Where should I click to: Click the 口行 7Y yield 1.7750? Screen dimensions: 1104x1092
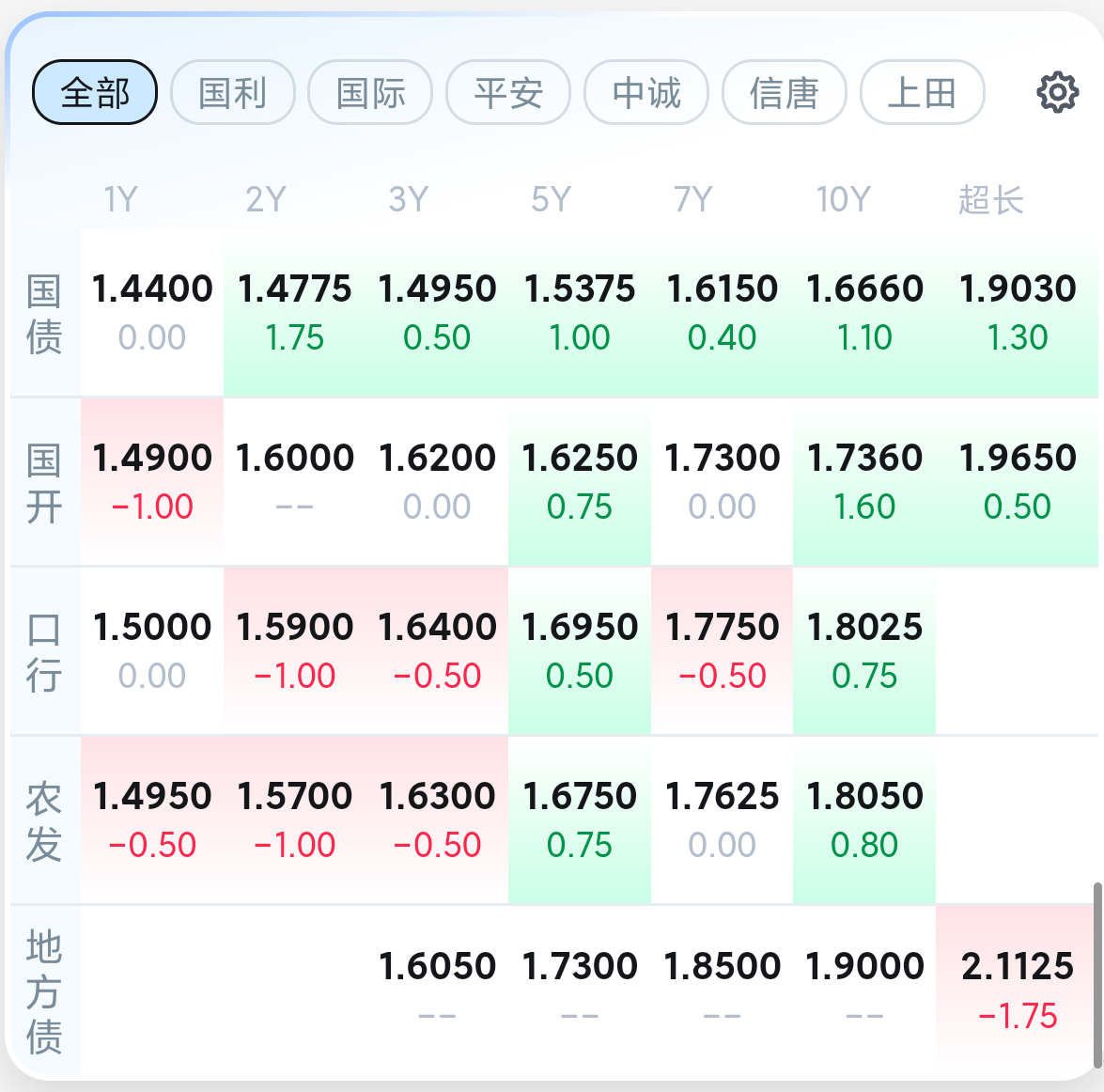(723, 651)
